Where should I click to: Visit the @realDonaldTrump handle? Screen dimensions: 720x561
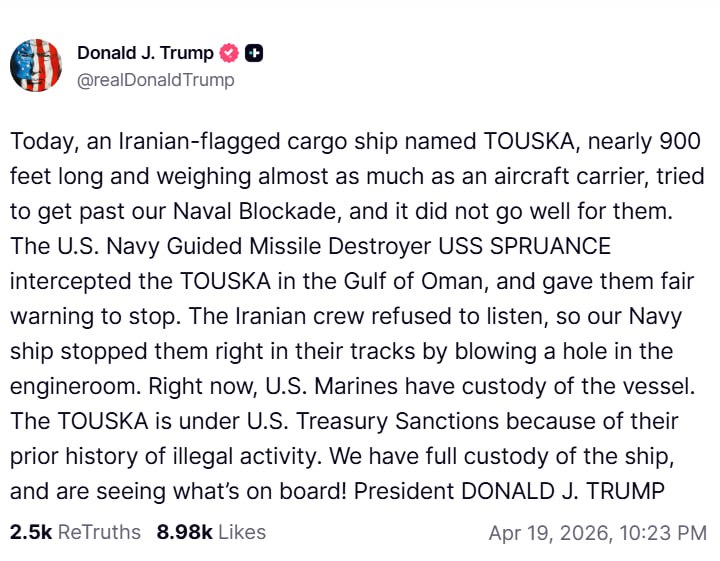click(x=155, y=80)
